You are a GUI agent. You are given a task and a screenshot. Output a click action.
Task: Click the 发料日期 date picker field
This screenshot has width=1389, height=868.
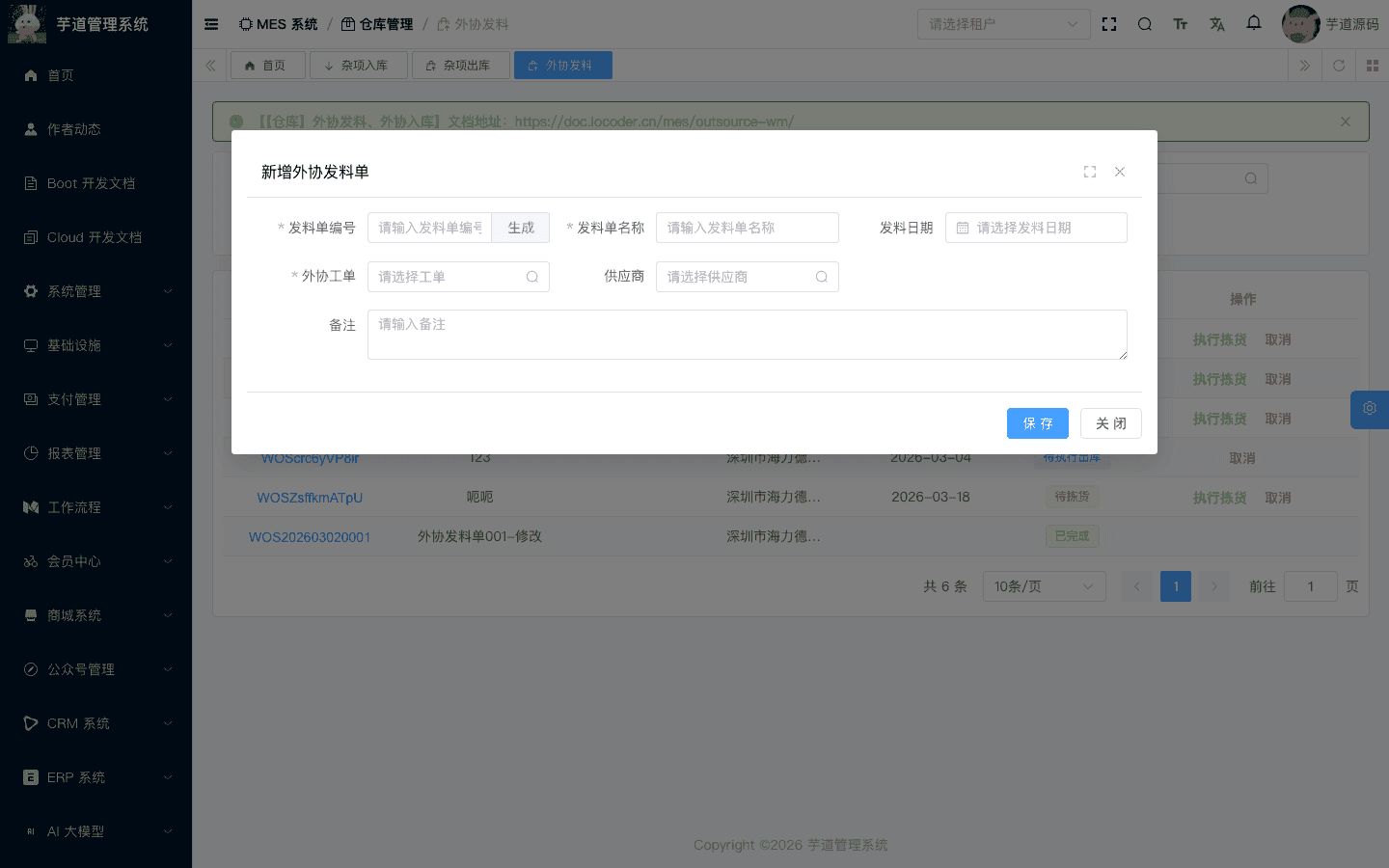click(x=1036, y=228)
